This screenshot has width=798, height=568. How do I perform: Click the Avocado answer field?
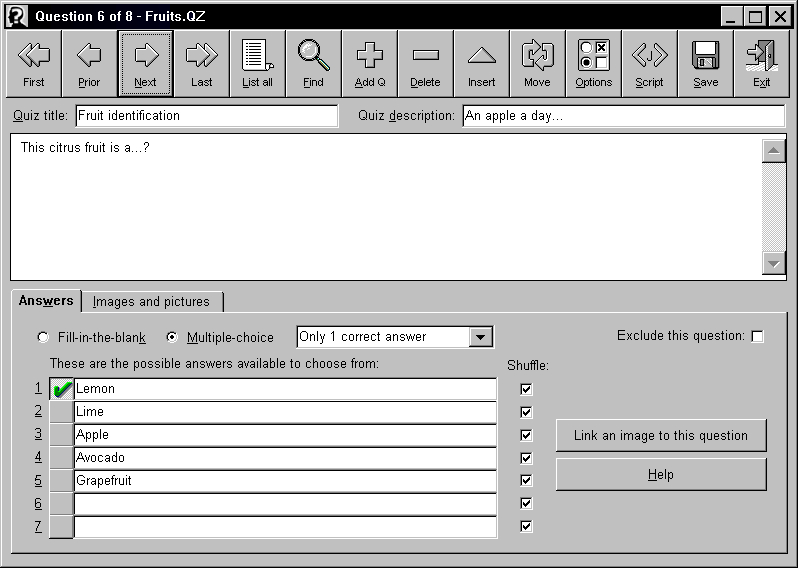[x=285, y=458]
